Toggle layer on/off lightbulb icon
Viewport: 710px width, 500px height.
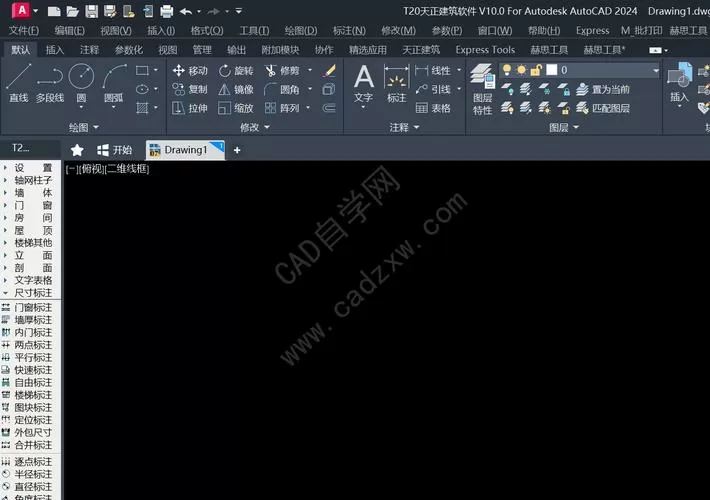coord(507,70)
